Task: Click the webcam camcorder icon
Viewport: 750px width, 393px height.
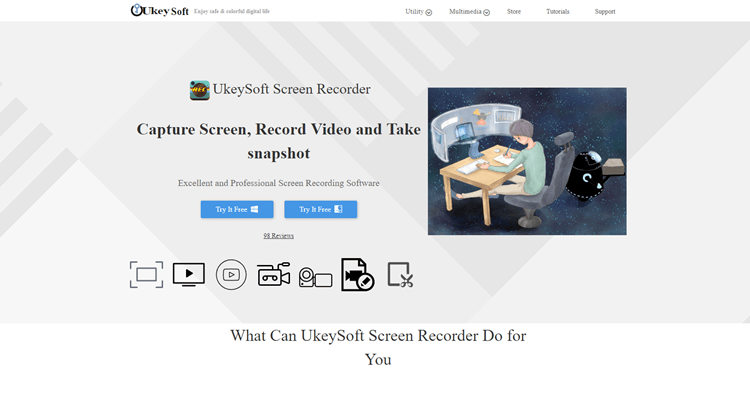Action: click(x=315, y=277)
